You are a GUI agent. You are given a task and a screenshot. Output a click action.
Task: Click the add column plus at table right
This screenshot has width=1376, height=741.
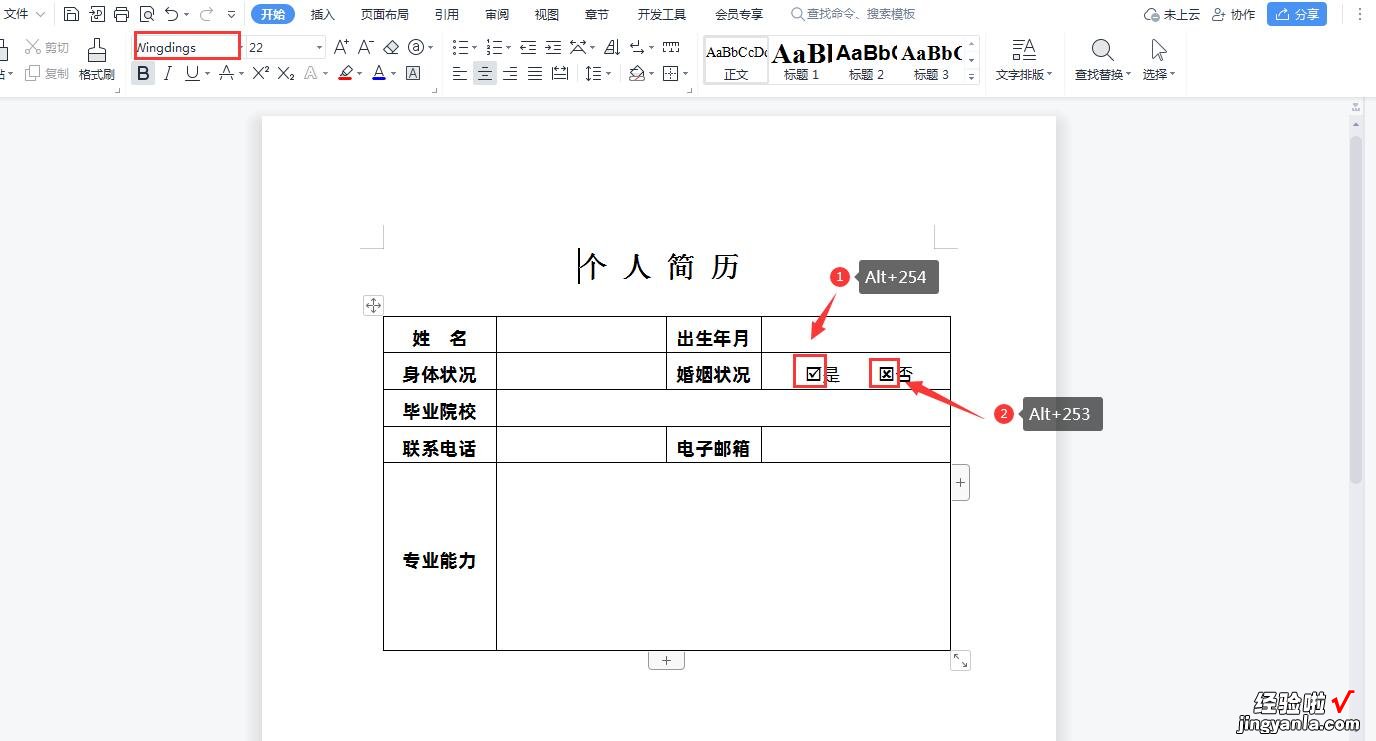pos(960,482)
